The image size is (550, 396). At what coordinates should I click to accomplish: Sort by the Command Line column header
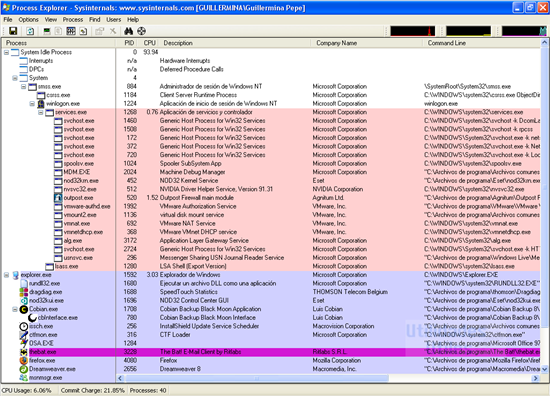tap(482, 43)
